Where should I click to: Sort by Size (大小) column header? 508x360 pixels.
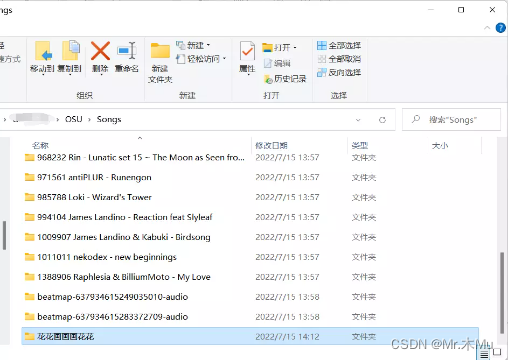point(440,145)
